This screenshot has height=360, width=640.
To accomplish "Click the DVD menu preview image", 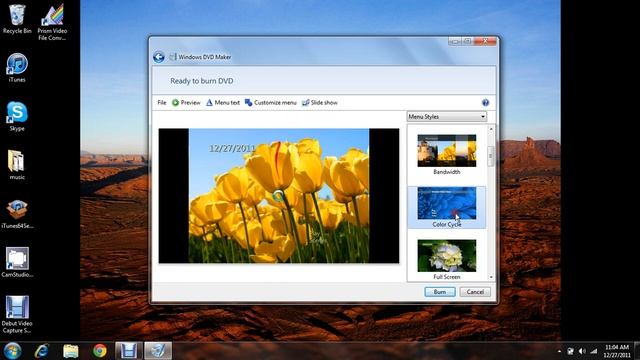I will [279, 196].
